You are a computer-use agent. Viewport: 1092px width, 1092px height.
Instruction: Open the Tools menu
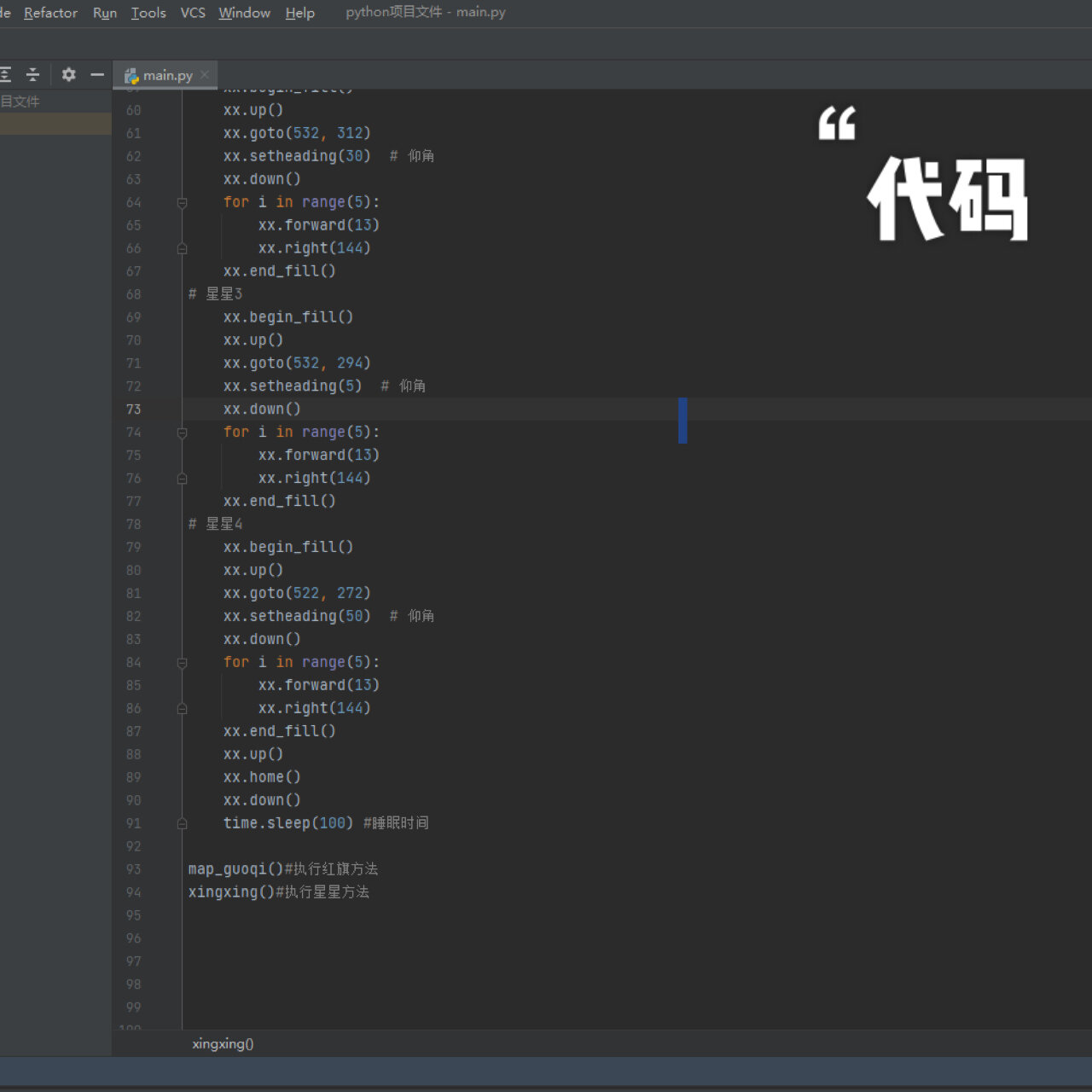tap(148, 12)
